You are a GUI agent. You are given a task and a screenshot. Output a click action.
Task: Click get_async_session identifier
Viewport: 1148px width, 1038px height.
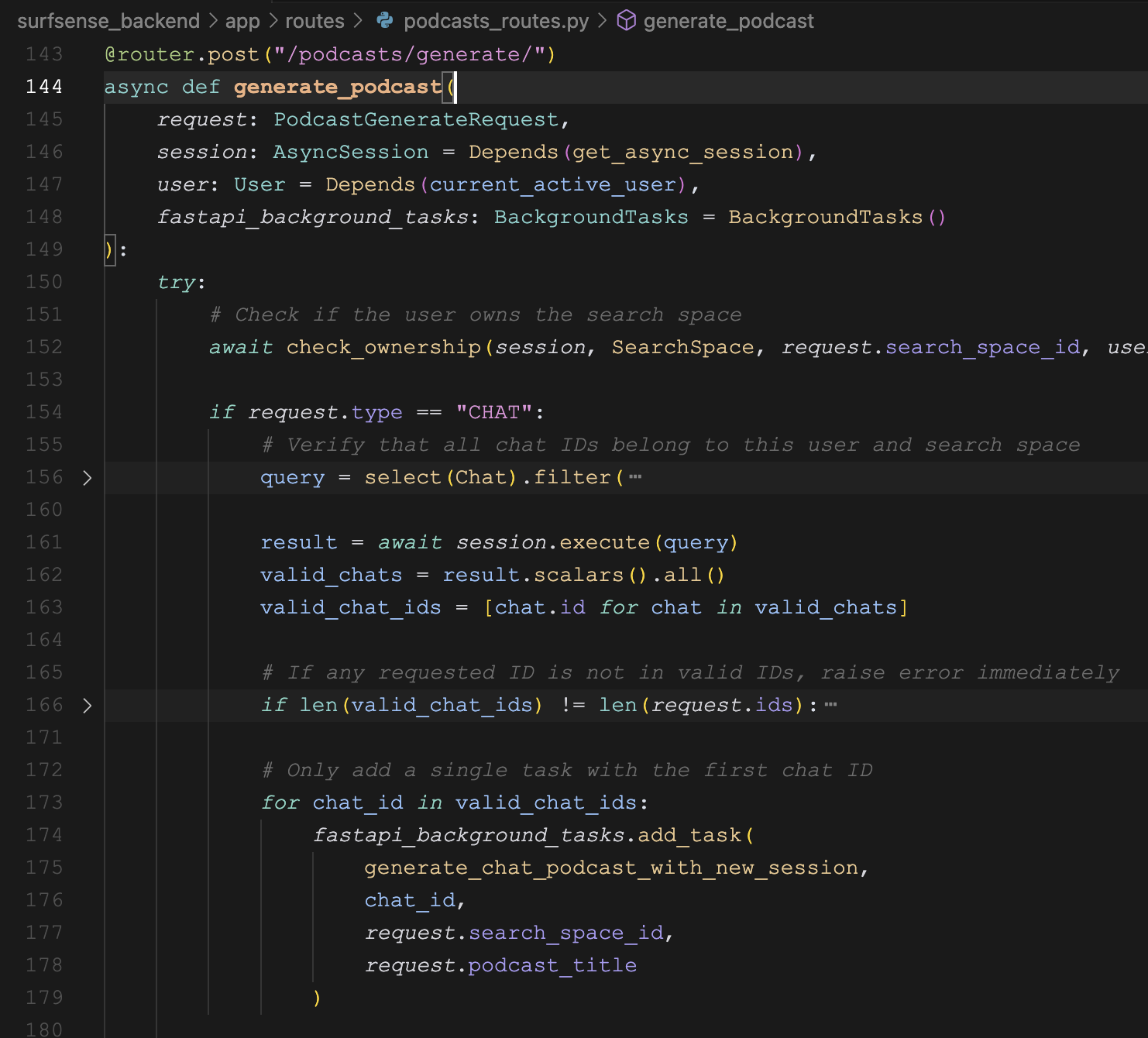pyautogui.click(x=683, y=152)
